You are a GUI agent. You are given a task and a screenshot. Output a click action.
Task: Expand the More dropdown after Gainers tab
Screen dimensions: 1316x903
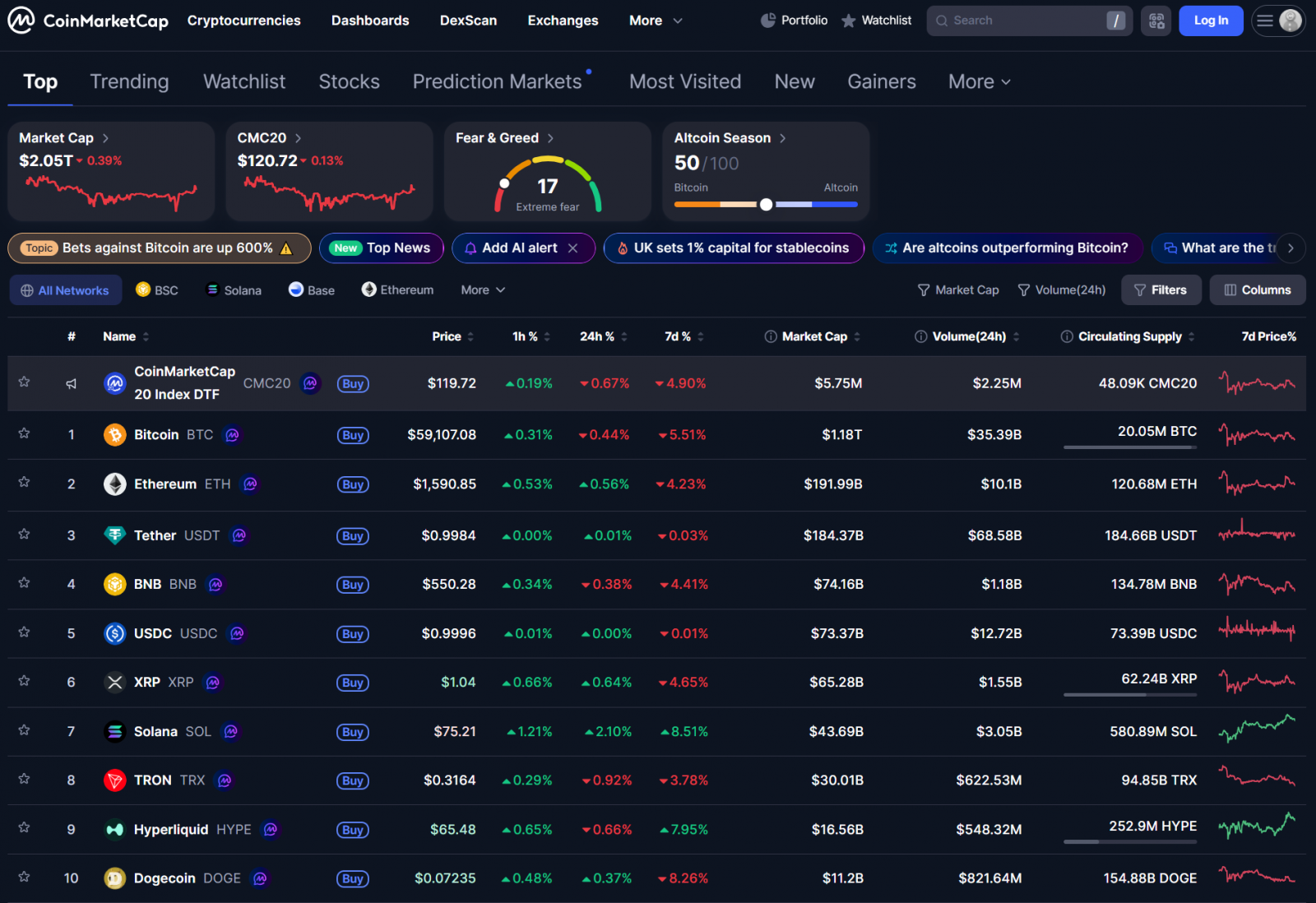[979, 81]
